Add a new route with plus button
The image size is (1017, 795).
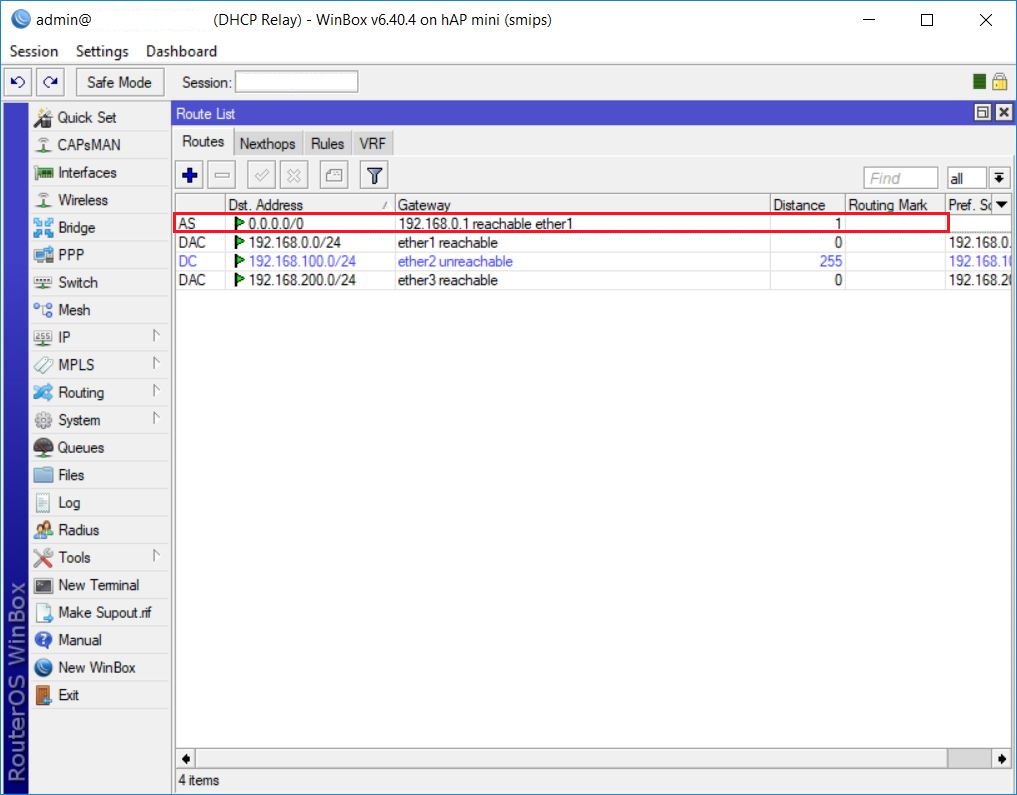click(190, 175)
